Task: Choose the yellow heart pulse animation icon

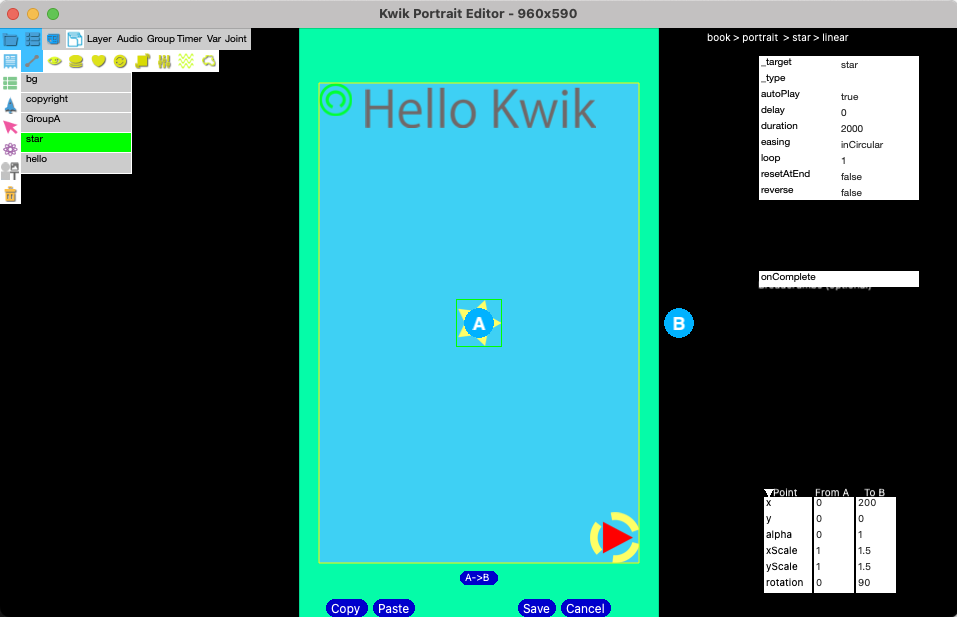Action: tap(98, 61)
